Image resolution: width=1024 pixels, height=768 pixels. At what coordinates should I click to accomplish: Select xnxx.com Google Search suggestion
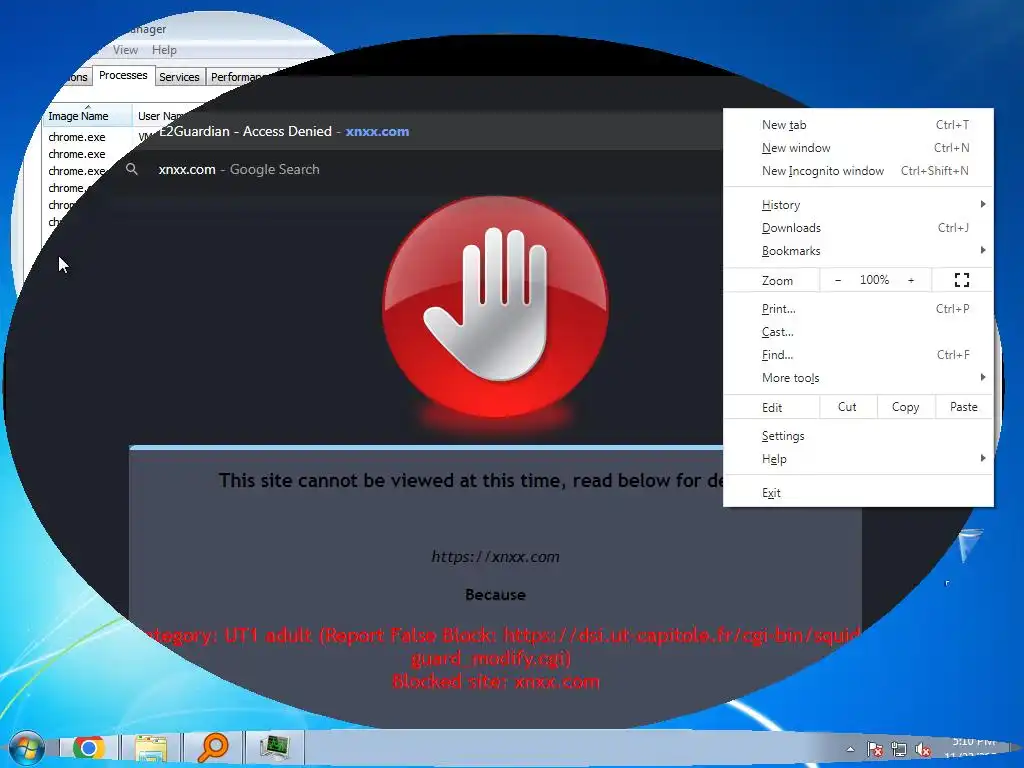[x=418, y=169]
